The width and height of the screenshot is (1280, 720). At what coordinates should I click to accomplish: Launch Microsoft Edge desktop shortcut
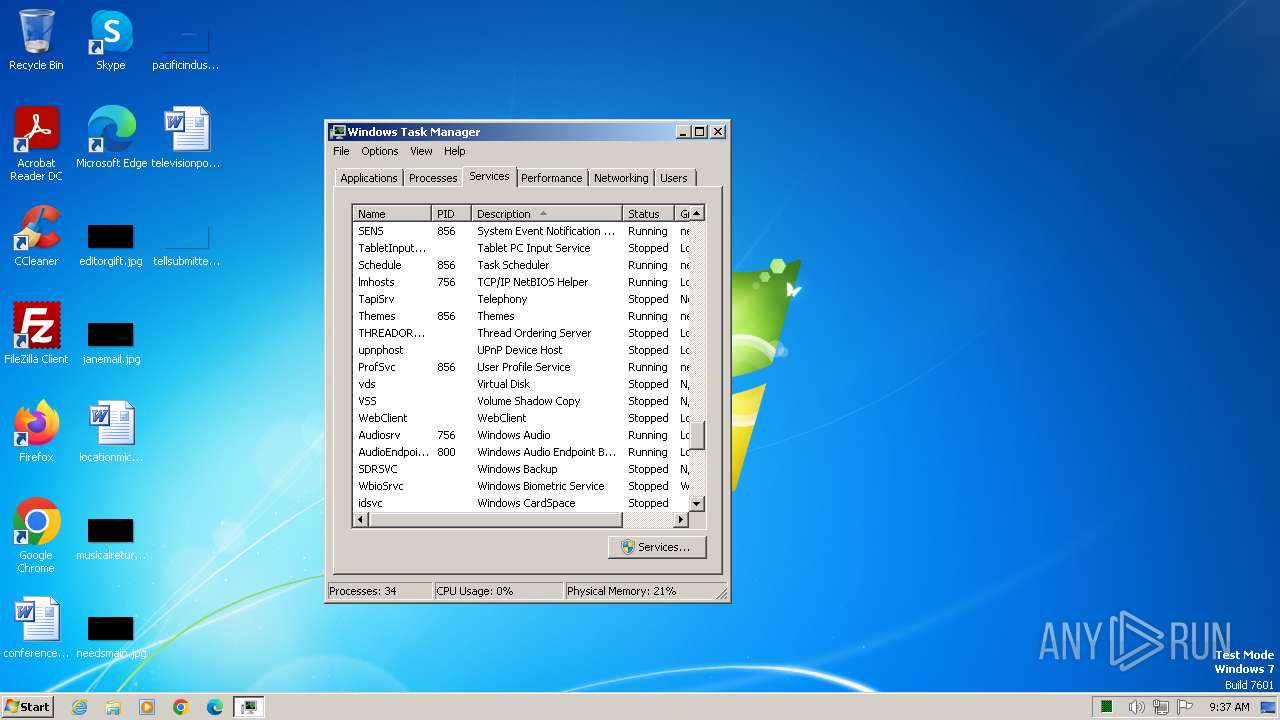[x=111, y=137]
